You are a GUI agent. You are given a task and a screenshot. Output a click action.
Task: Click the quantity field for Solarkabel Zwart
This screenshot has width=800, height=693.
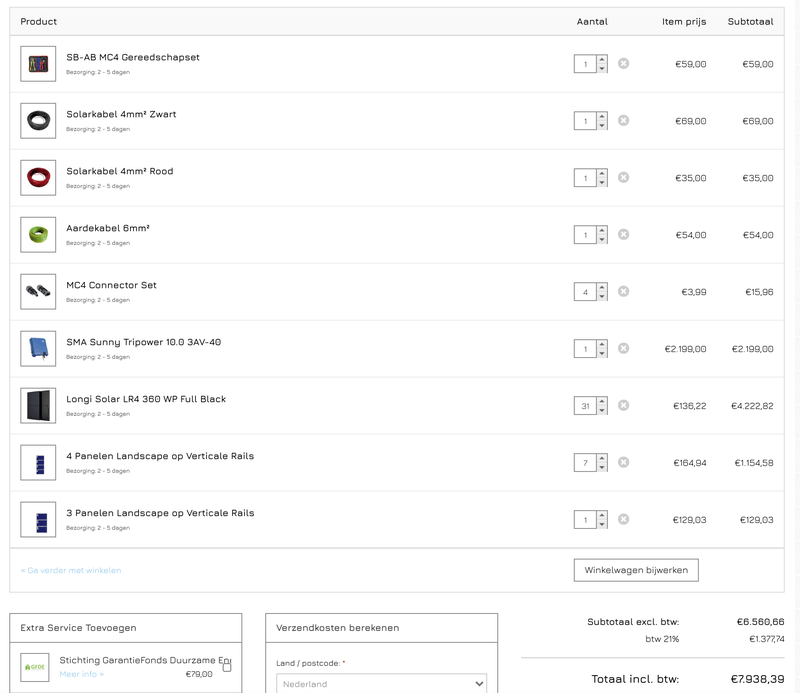pos(584,121)
